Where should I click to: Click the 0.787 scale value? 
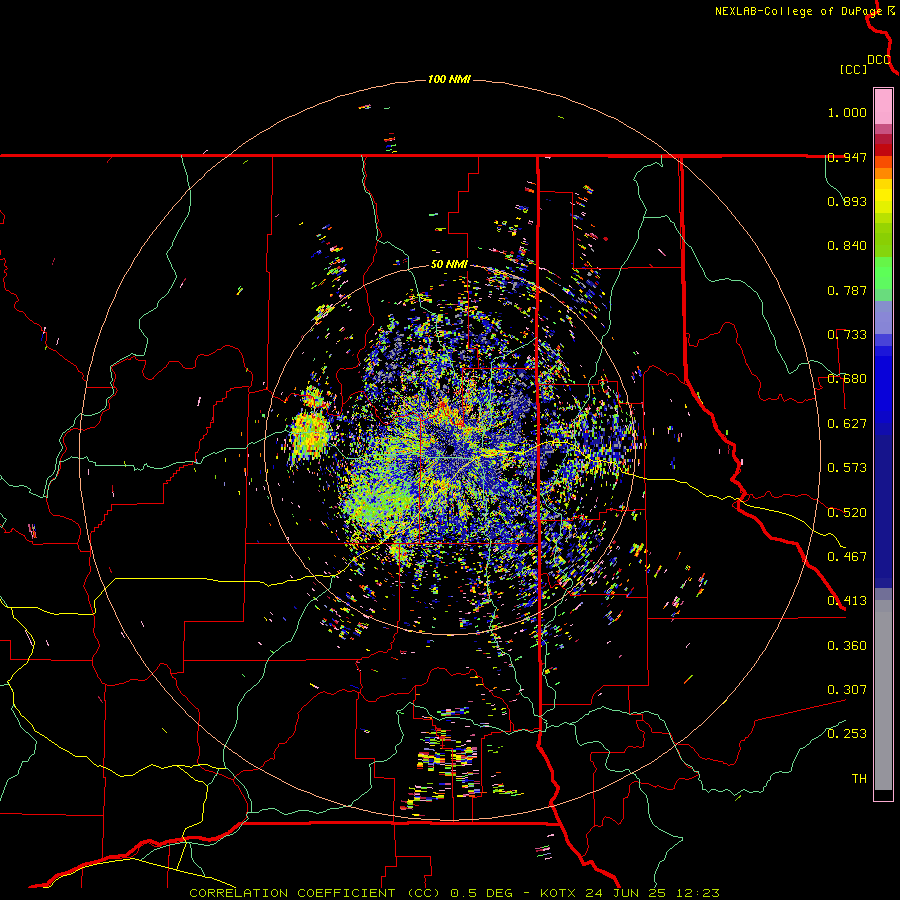(847, 290)
